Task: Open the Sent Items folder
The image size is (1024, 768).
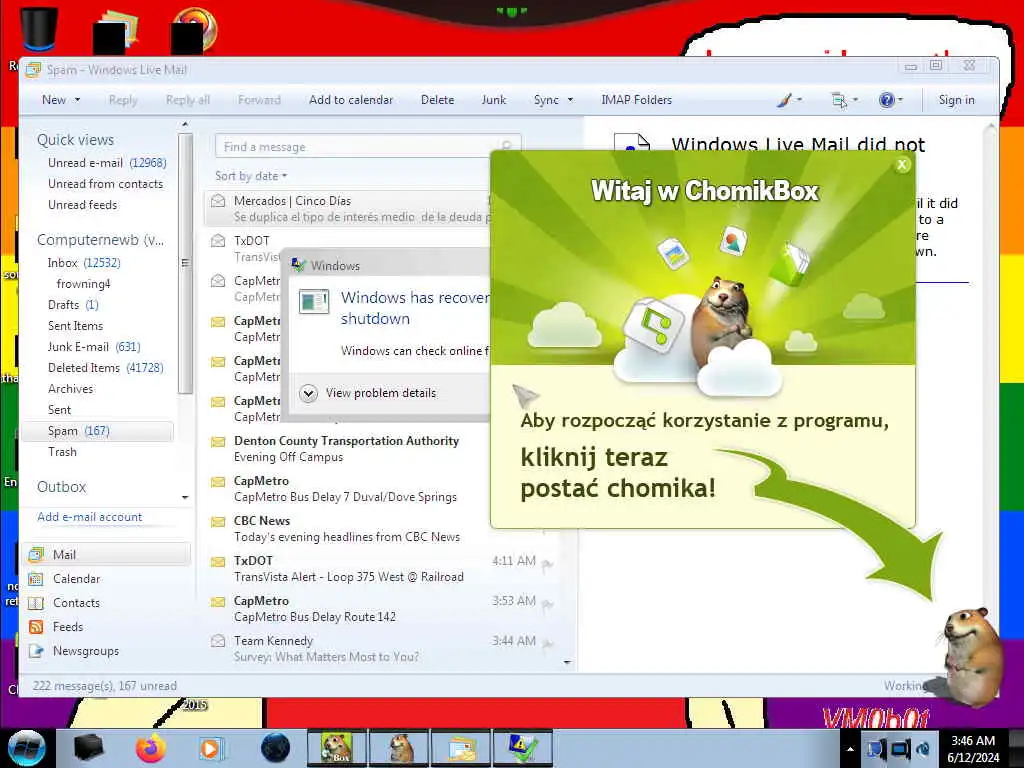Action: click(x=75, y=325)
